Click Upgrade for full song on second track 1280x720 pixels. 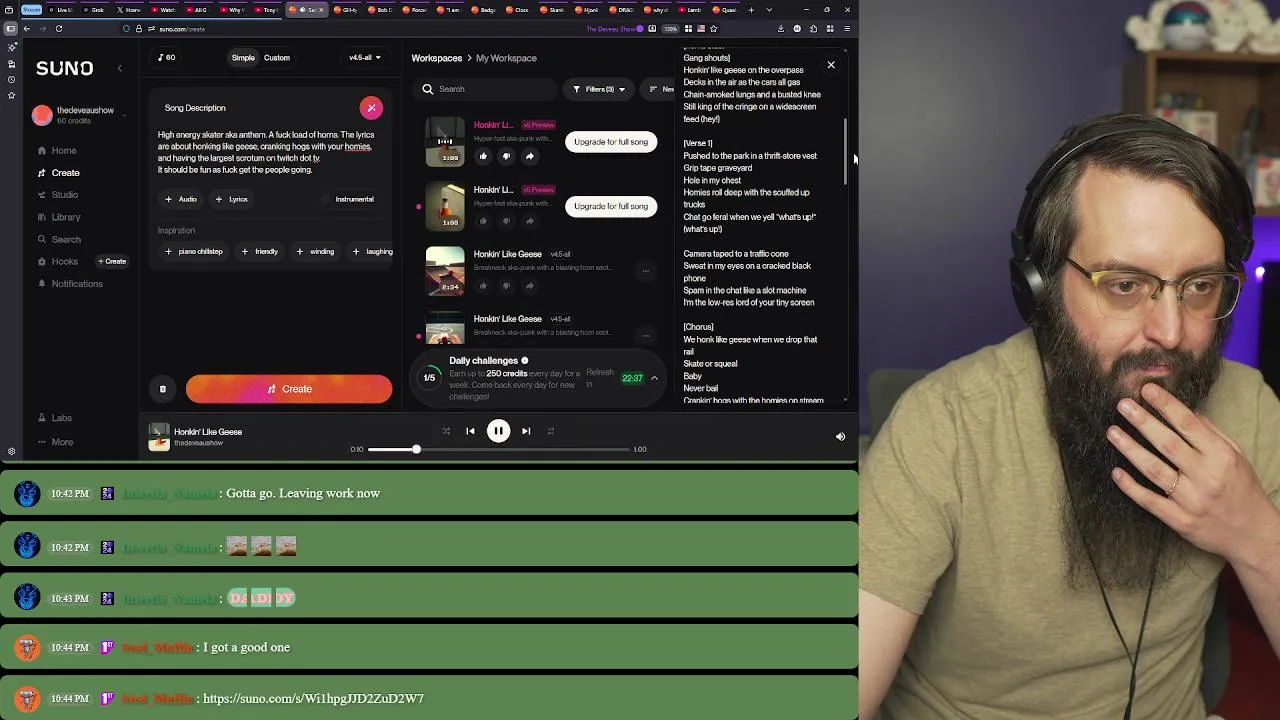click(x=611, y=206)
